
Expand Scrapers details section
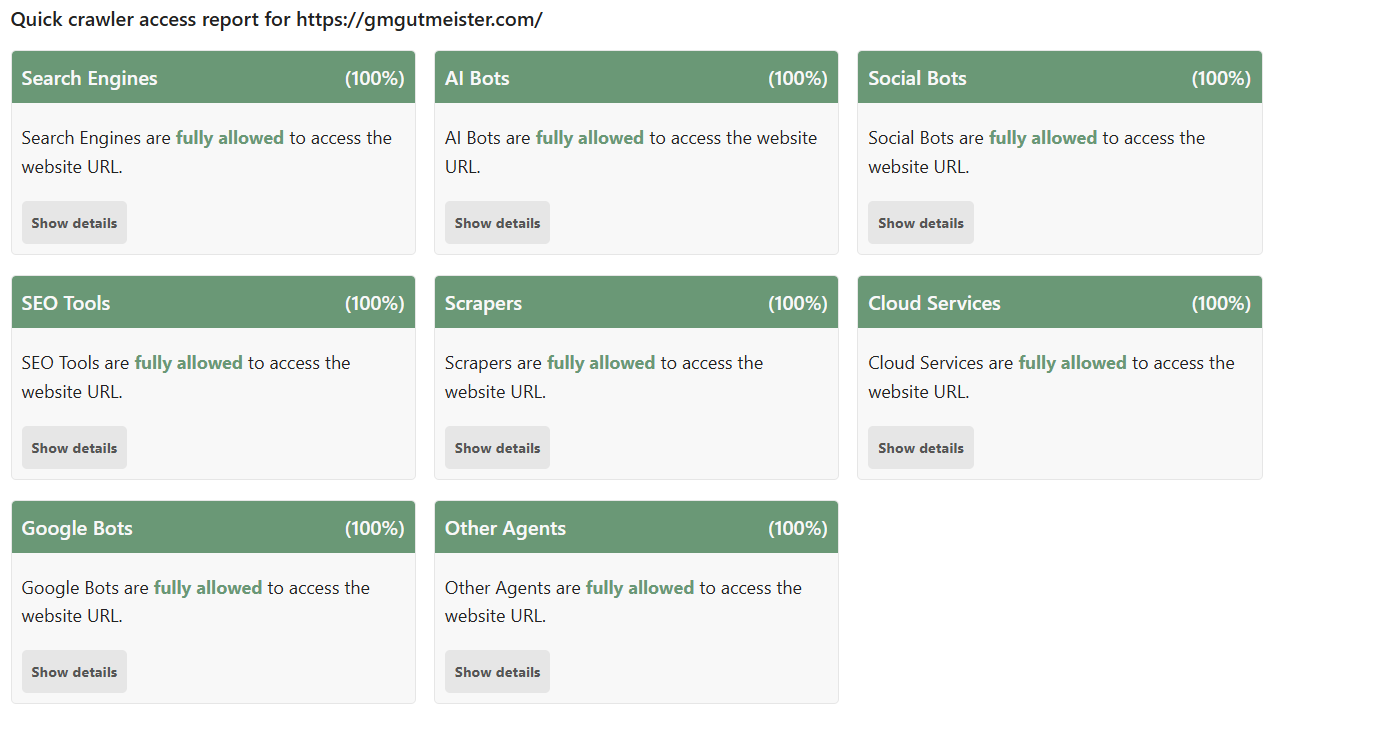(497, 448)
